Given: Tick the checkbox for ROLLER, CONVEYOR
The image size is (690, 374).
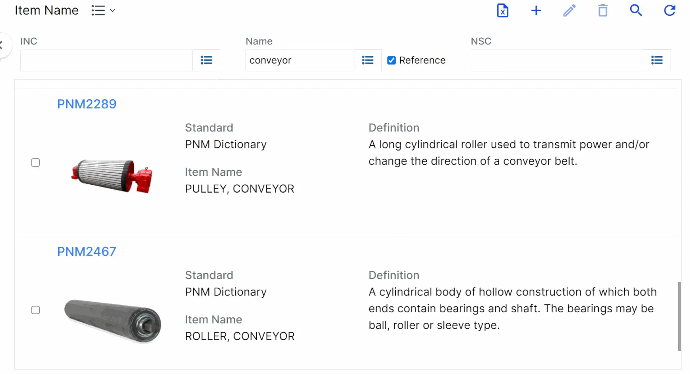Looking at the screenshot, I should (x=36, y=310).
